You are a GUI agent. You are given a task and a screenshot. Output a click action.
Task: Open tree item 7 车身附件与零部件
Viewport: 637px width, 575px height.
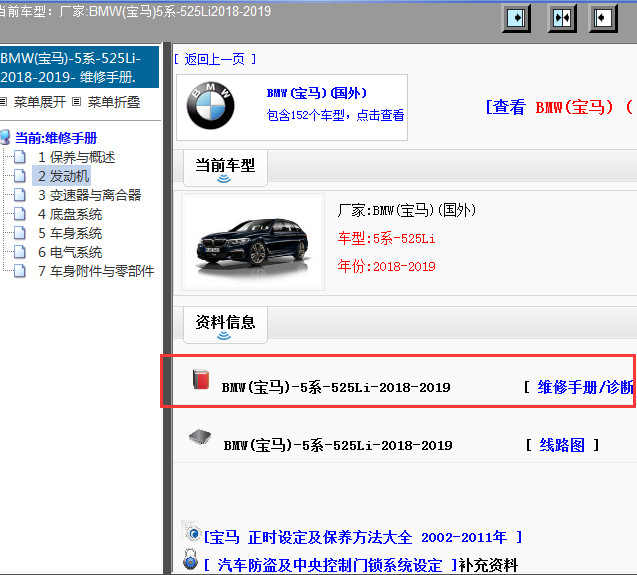coord(96,271)
